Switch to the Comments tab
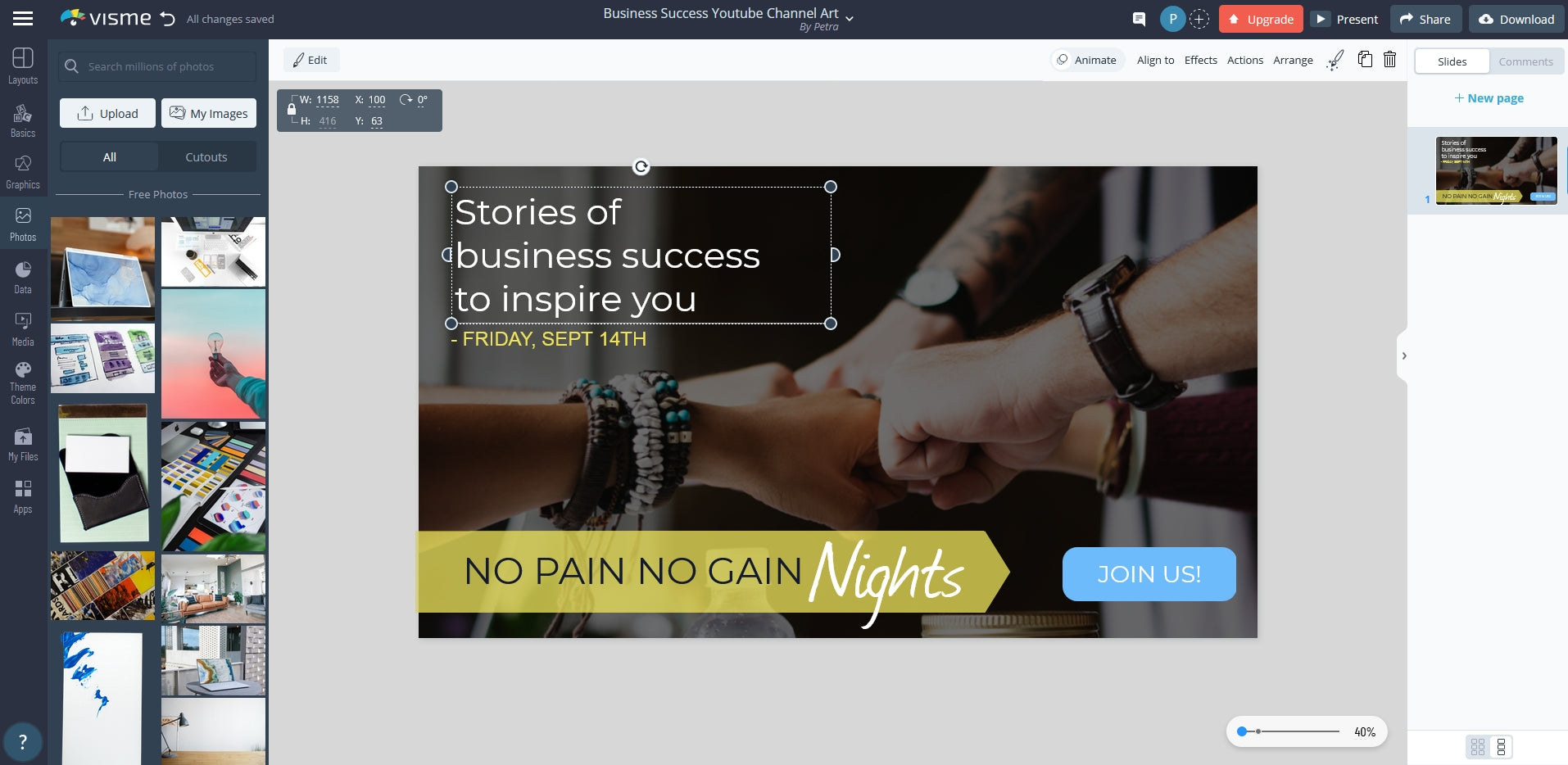This screenshot has height=765, width=1568. point(1525,61)
